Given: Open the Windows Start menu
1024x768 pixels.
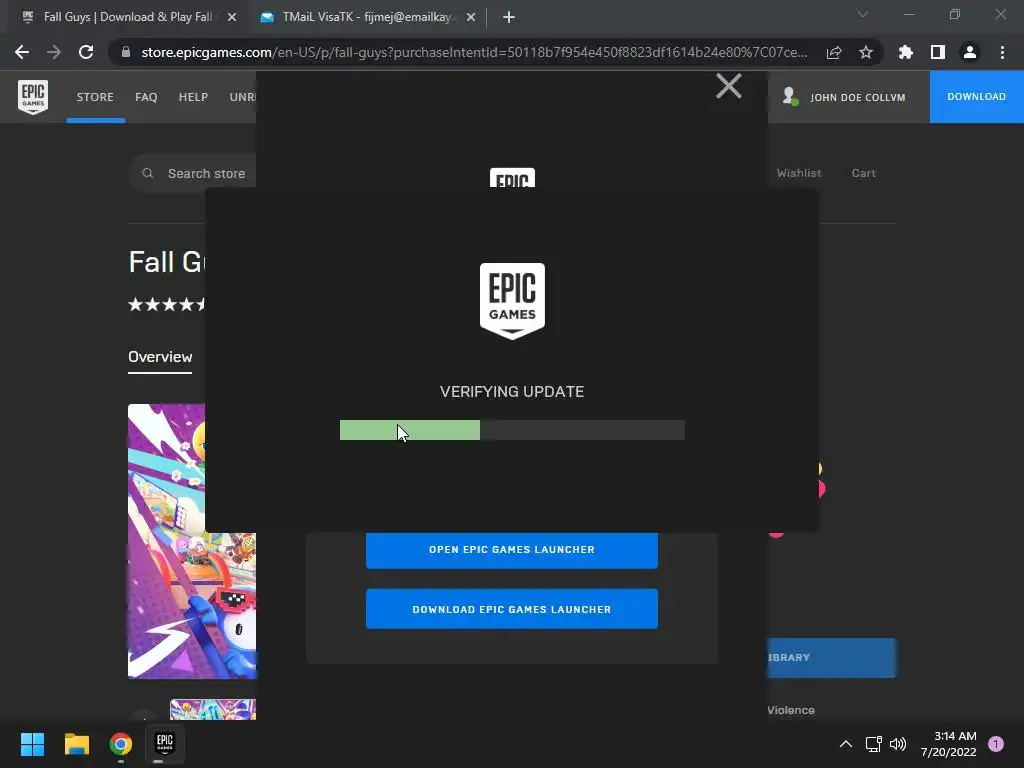Looking at the screenshot, I should click(x=32, y=744).
